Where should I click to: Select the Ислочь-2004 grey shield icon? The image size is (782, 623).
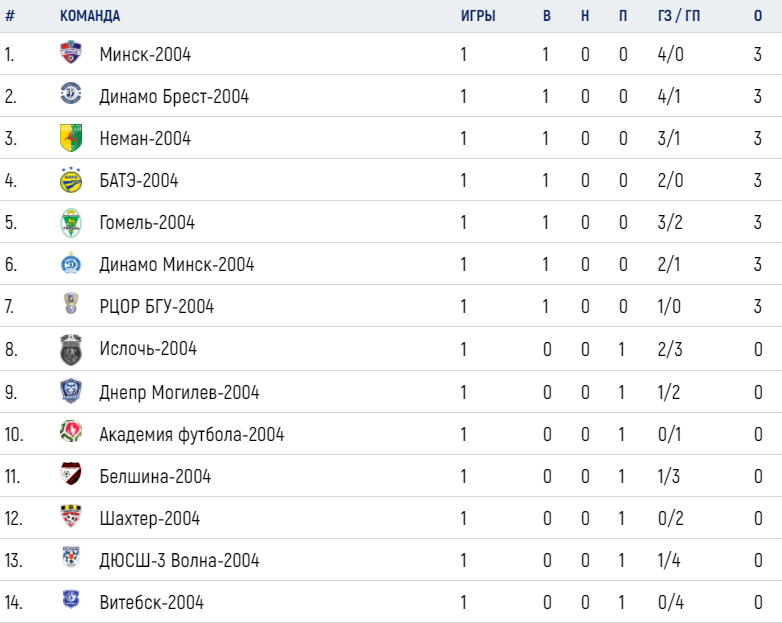coord(71,350)
